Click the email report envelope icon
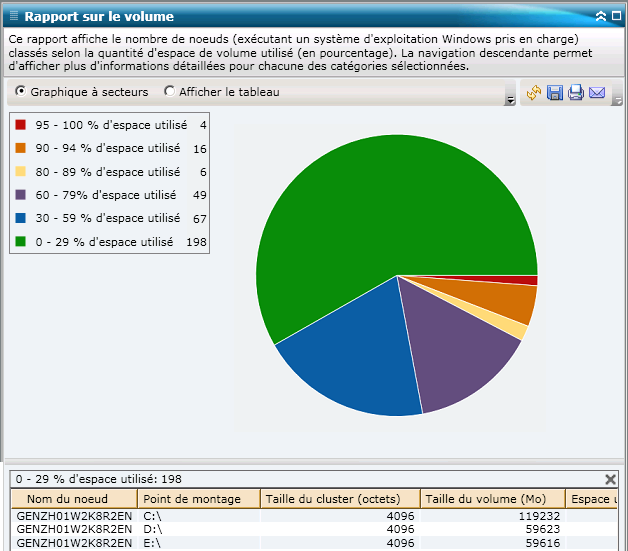Image resolution: width=628 pixels, height=551 pixels. [597, 93]
